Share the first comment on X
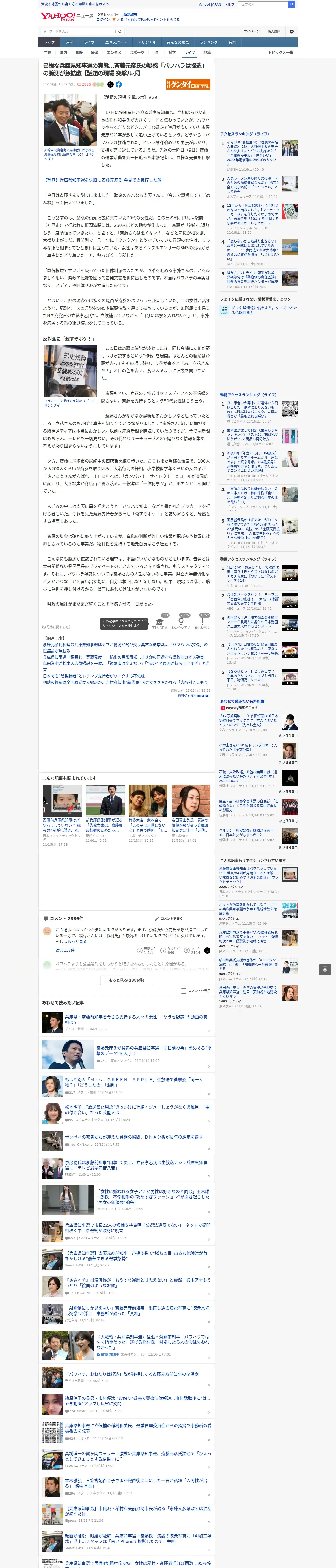 point(207,950)
